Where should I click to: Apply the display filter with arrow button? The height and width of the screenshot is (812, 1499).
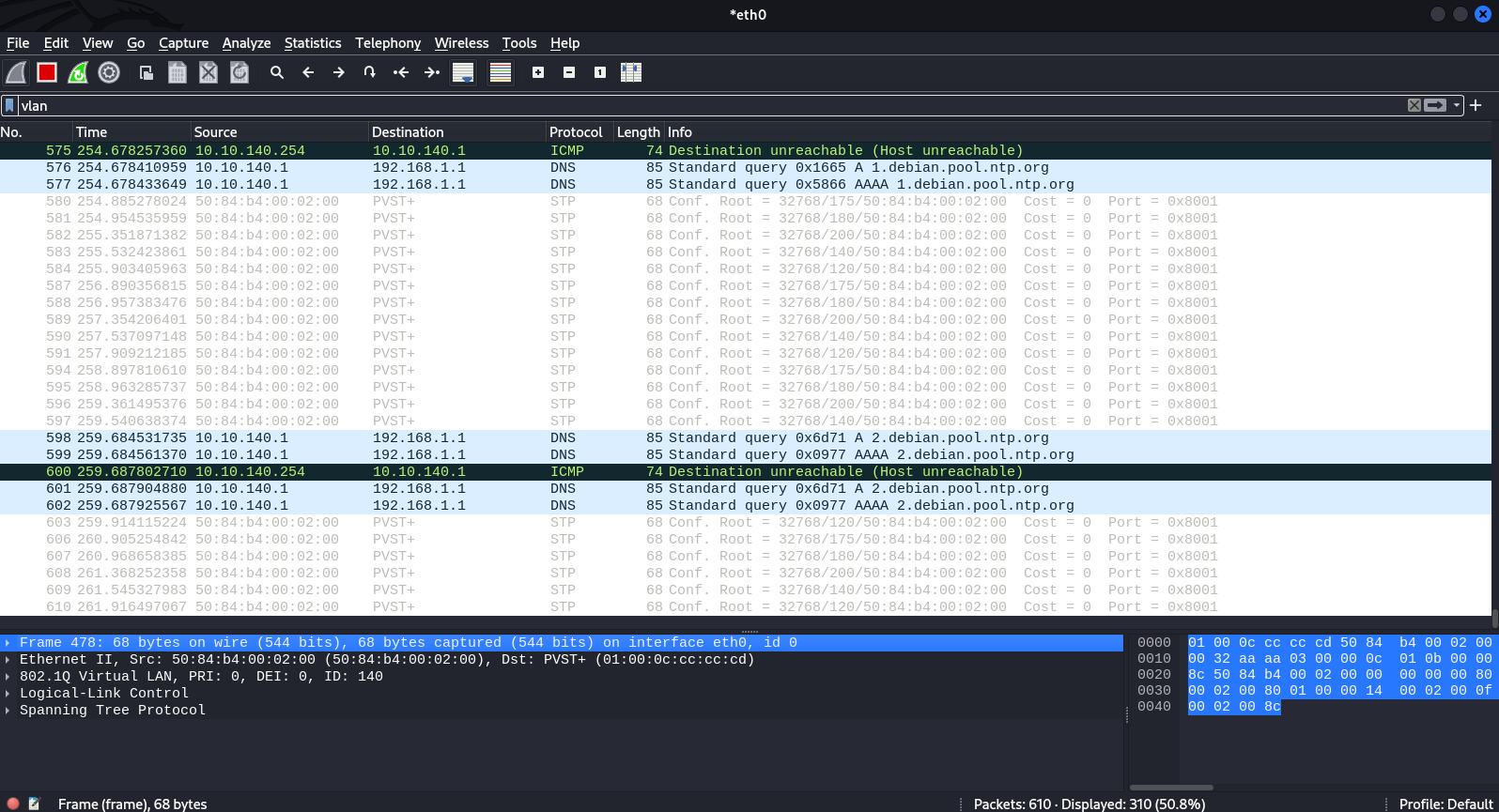pyautogui.click(x=1435, y=105)
